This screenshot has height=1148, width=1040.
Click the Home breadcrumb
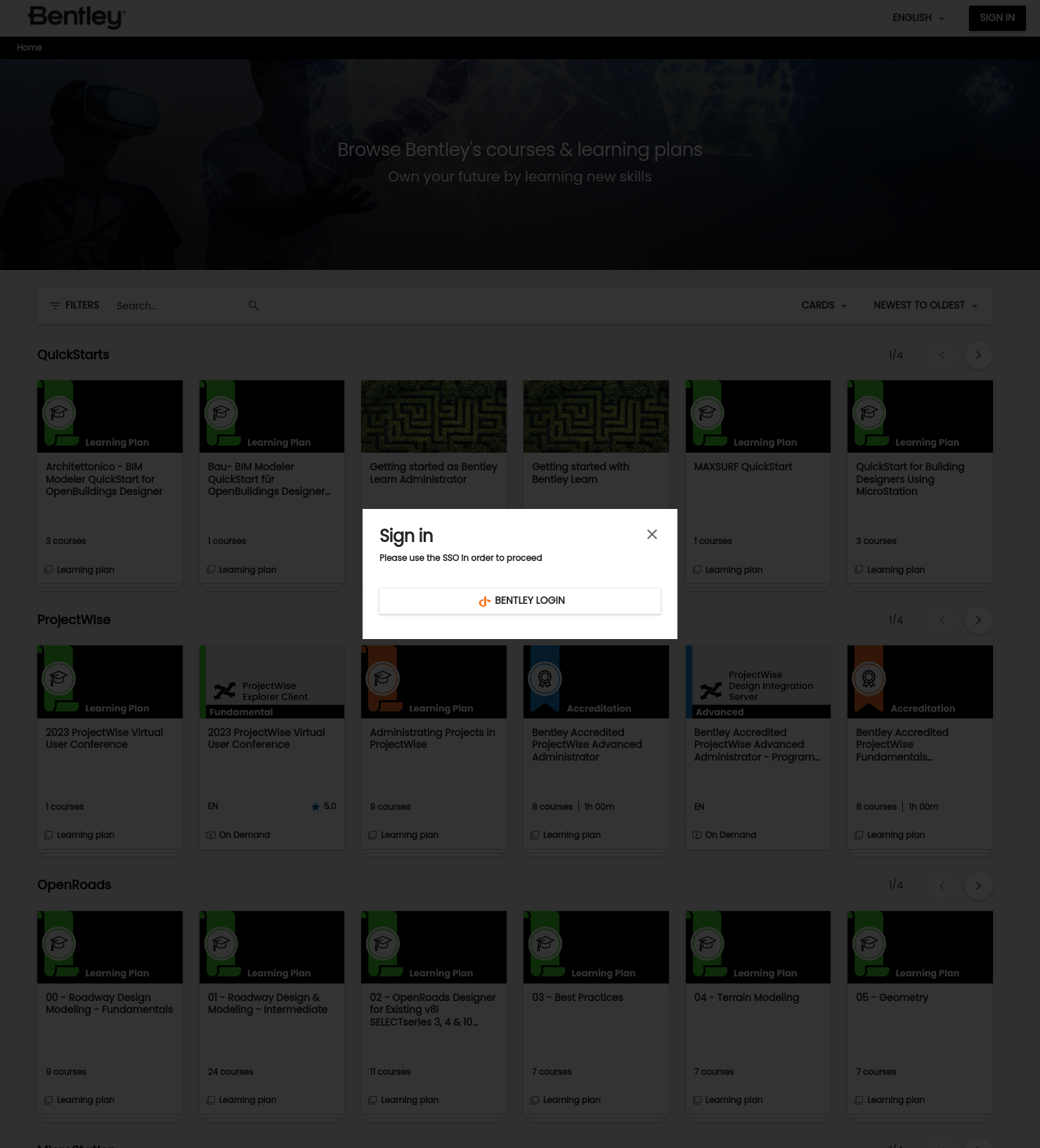point(30,48)
